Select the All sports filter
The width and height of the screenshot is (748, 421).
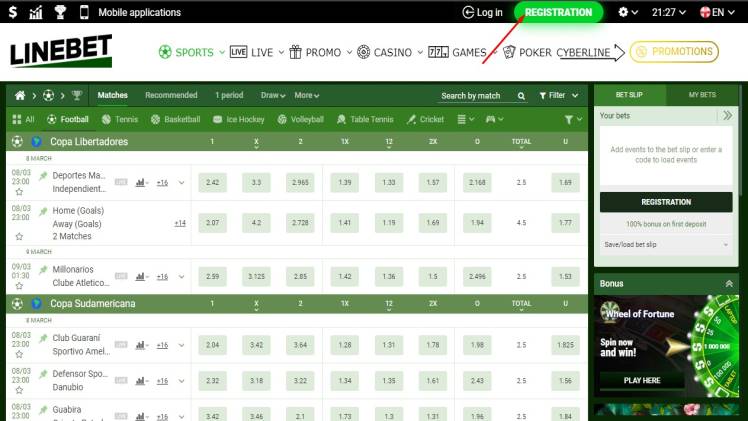pyautogui.click(x=23, y=119)
